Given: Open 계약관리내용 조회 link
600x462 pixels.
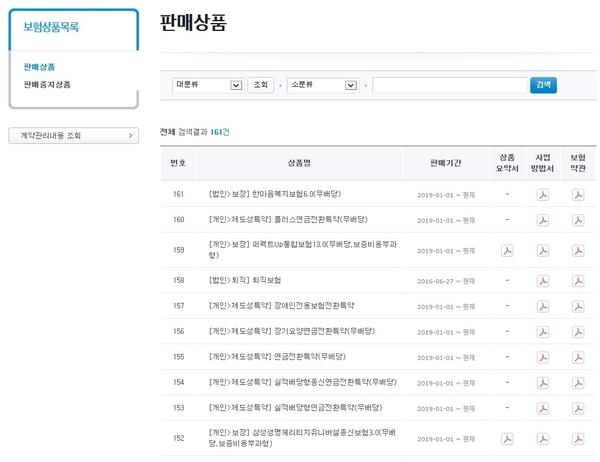Looking at the screenshot, I should click(x=73, y=135).
